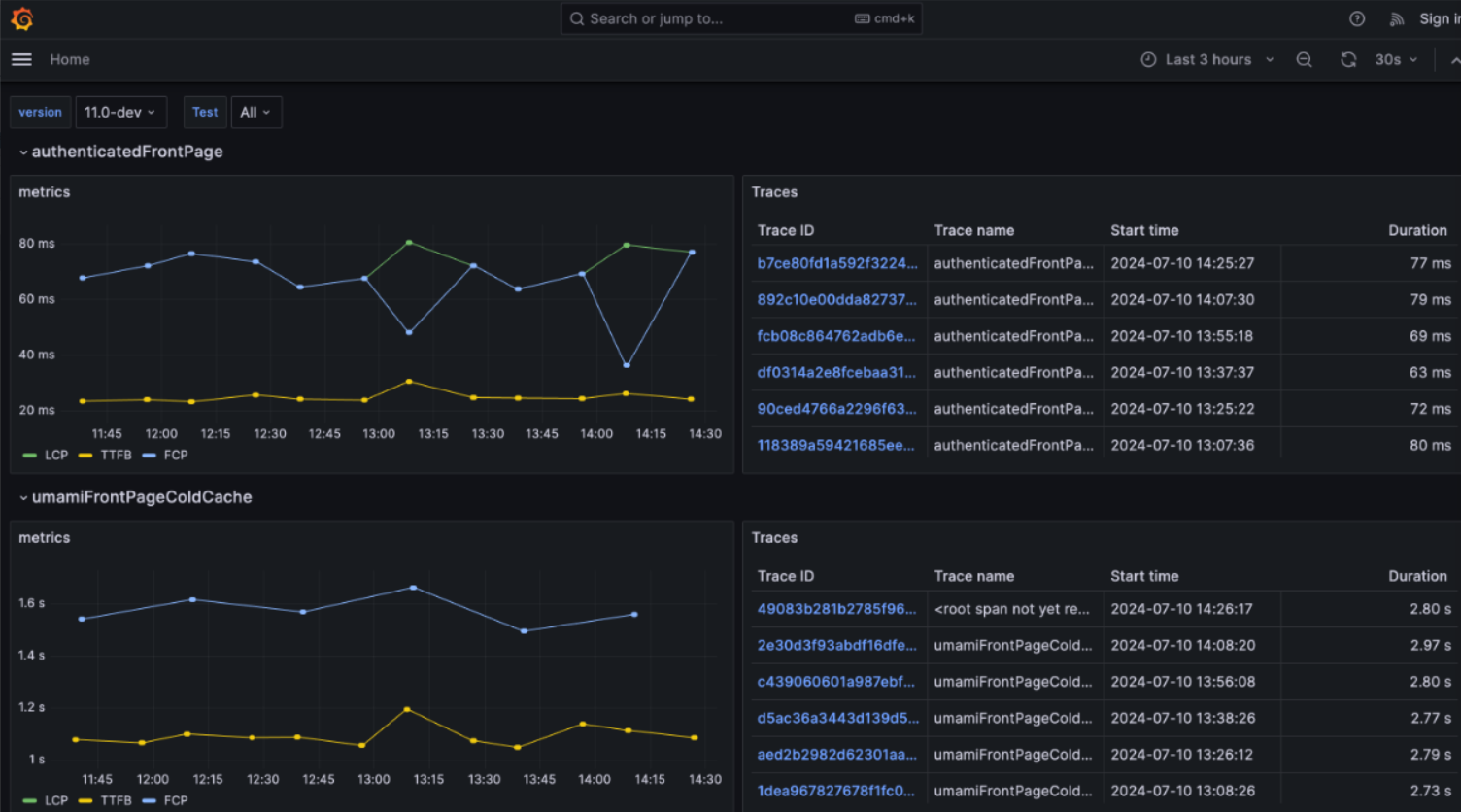The height and width of the screenshot is (812, 1461).
Task: Collapse the top toolbar chevron
Action: (x=1454, y=60)
